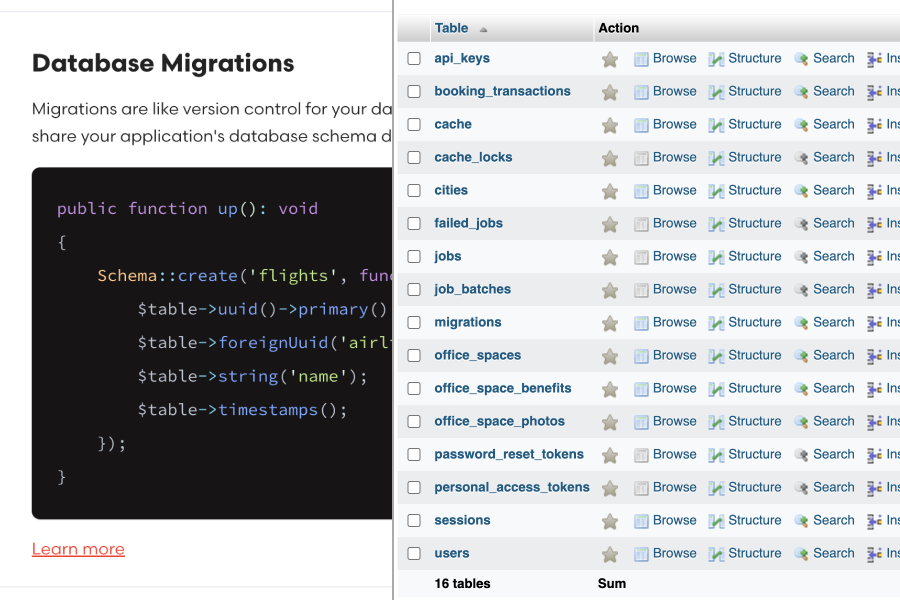Click the Structure text for office_space_benefits
The image size is (900, 600).
tap(754, 388)
